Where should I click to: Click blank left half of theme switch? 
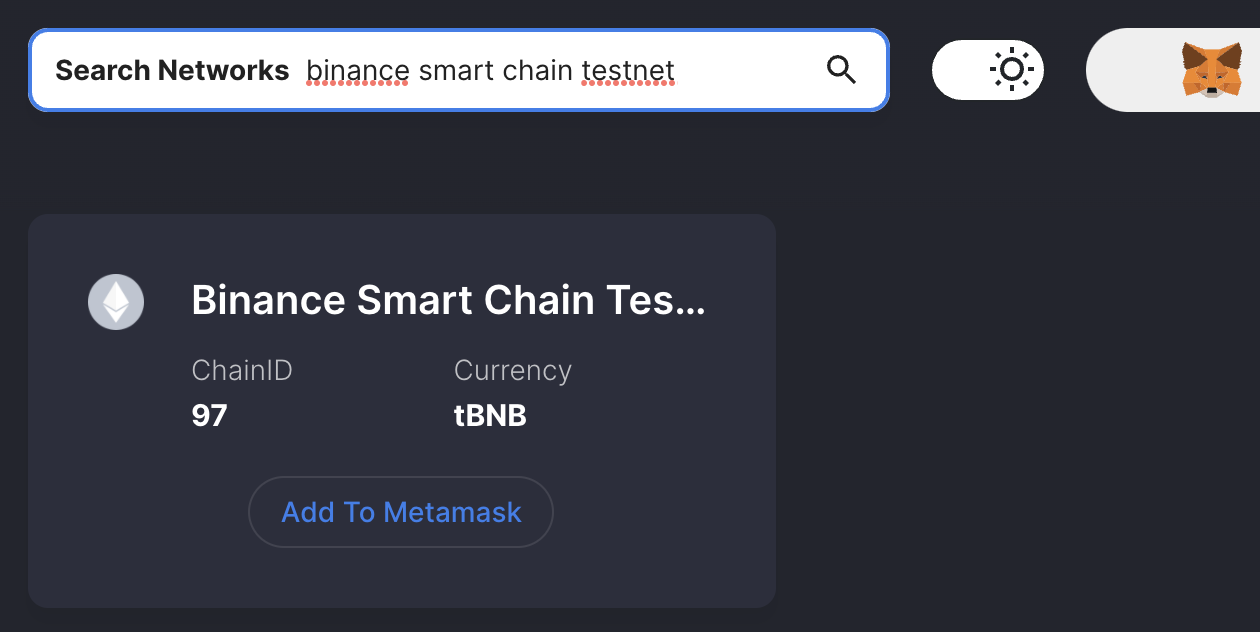pyautogui.click(x=958, y=70)
